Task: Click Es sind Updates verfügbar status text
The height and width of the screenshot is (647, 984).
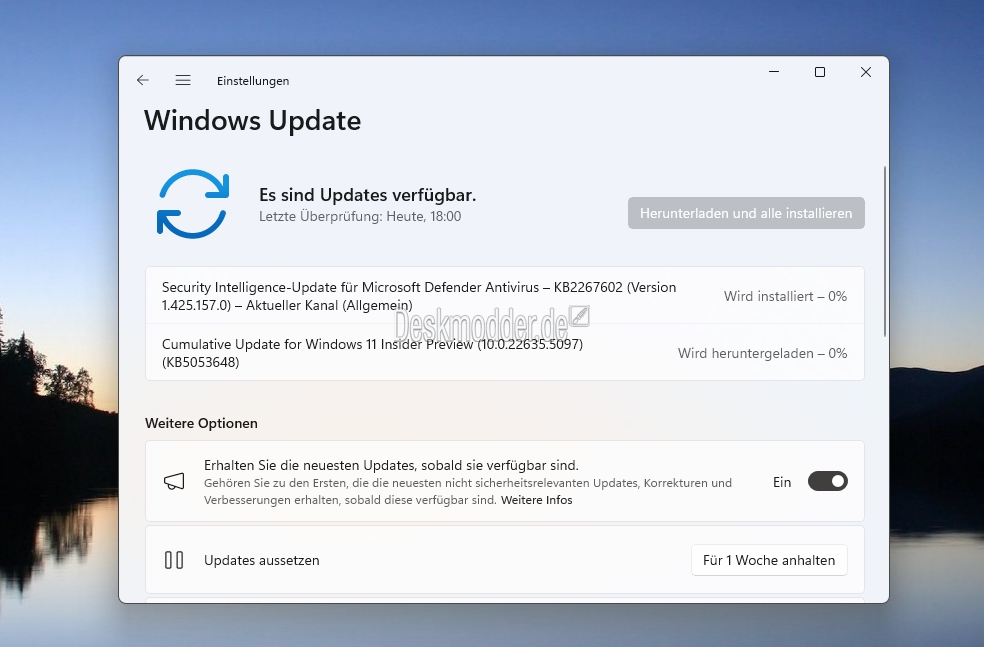Action: pyautogui.click(x=367, y=195)
